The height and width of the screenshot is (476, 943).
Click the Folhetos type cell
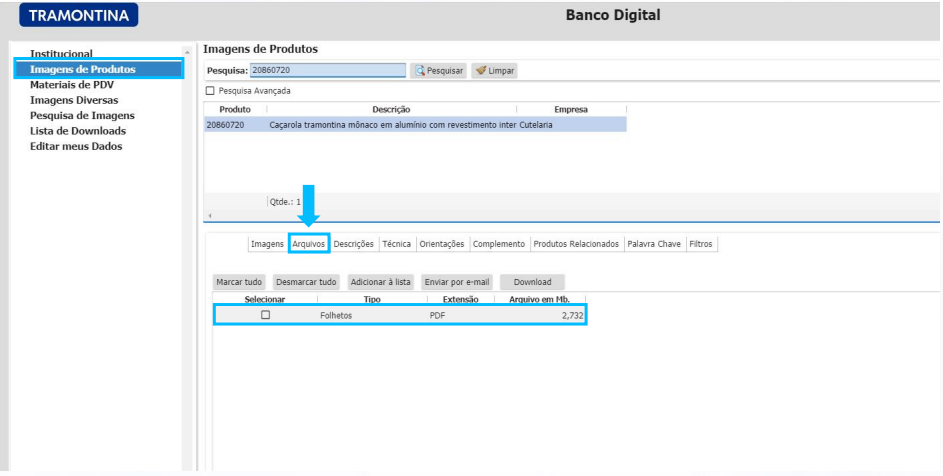[337, 315]
